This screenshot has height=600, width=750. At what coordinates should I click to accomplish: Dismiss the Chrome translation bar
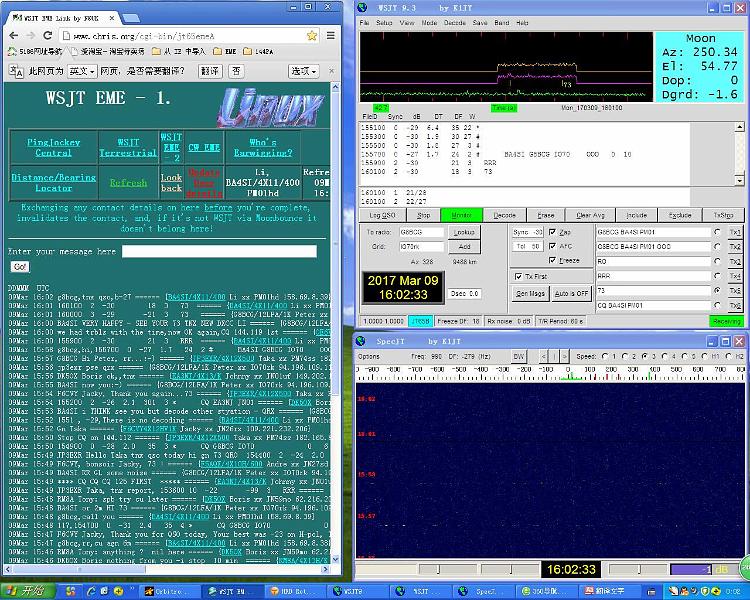click(x=331, y=71)
